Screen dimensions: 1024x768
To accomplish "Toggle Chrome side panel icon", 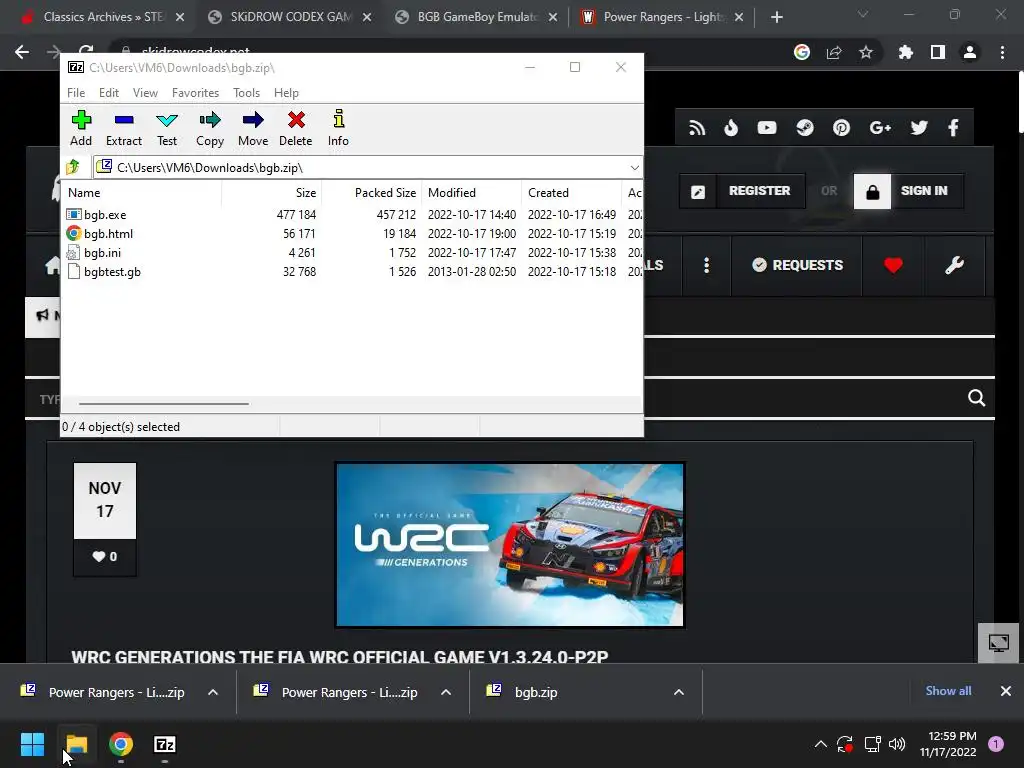I will pos(938,52).
